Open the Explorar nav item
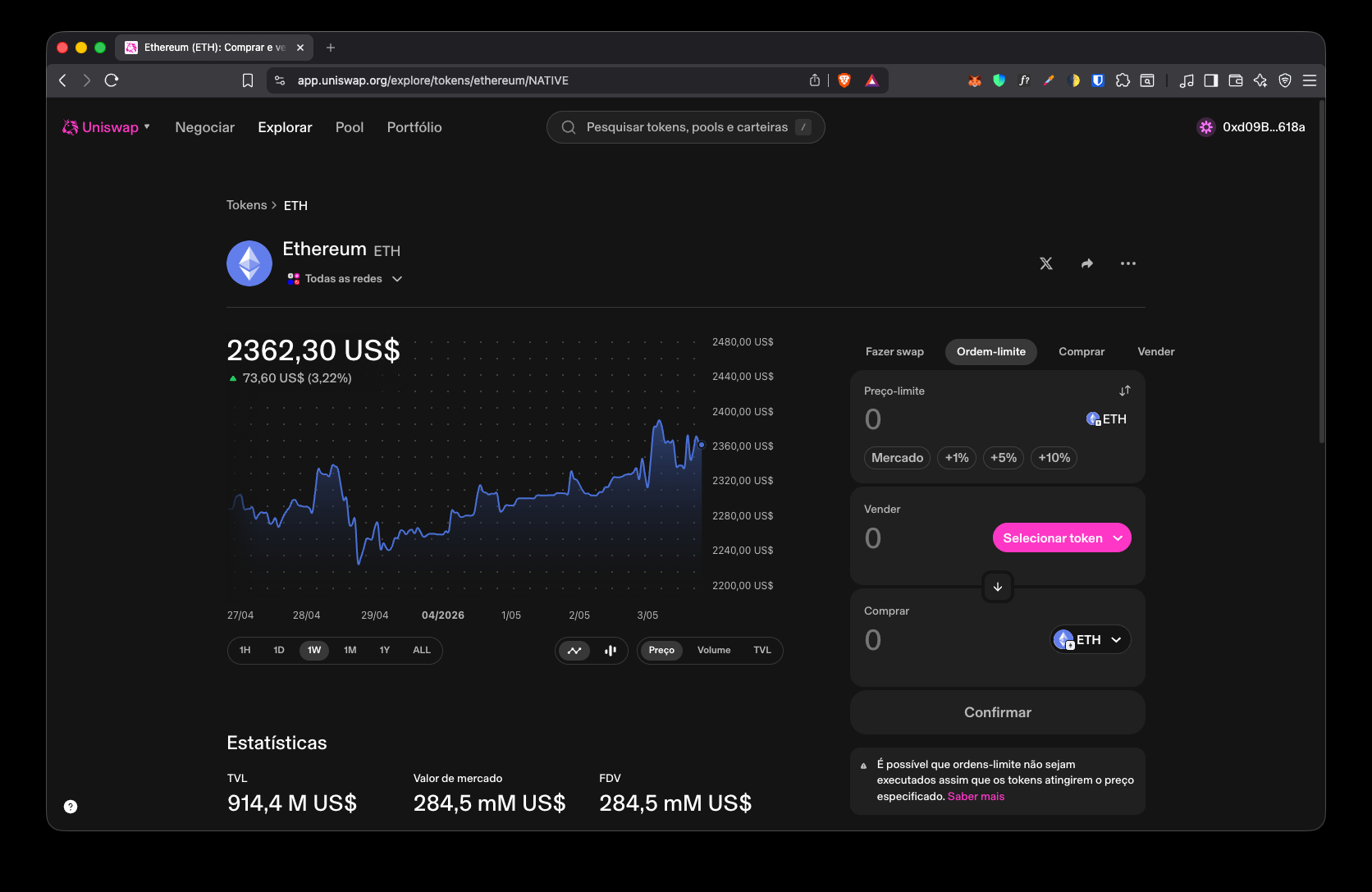1372x892 pixels. click(285, 127)
